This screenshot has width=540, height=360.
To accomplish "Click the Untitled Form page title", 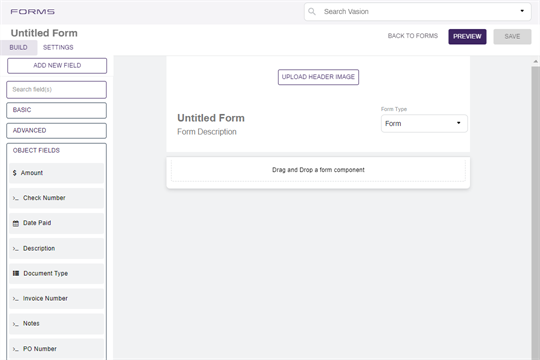I will click(44, 33).
